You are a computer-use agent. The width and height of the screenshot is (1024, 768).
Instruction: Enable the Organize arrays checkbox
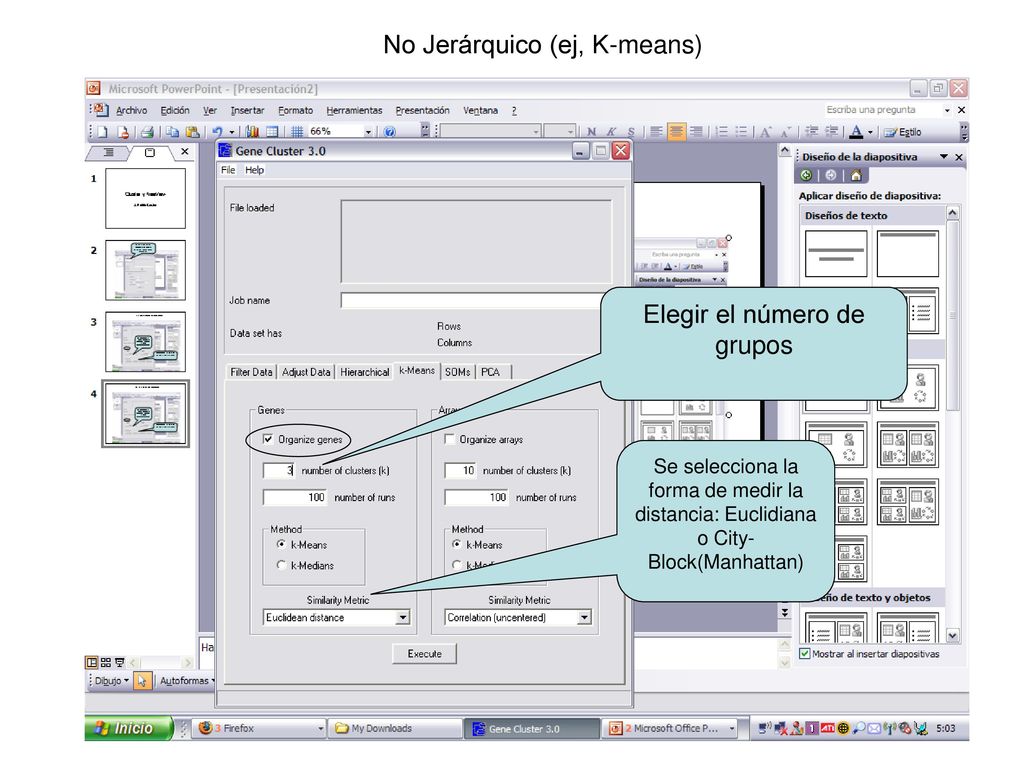coord(449,439)
